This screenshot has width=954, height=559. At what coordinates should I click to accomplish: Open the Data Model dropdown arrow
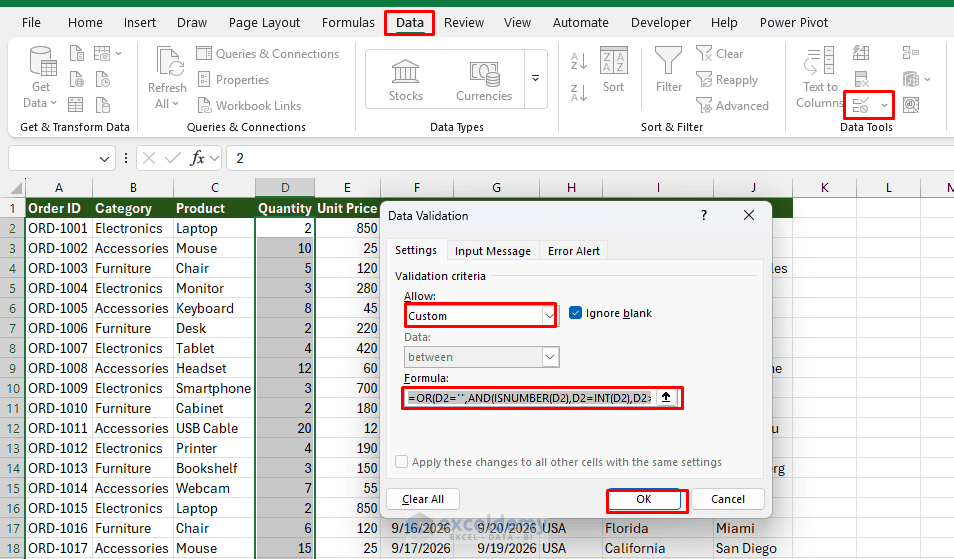927,79
